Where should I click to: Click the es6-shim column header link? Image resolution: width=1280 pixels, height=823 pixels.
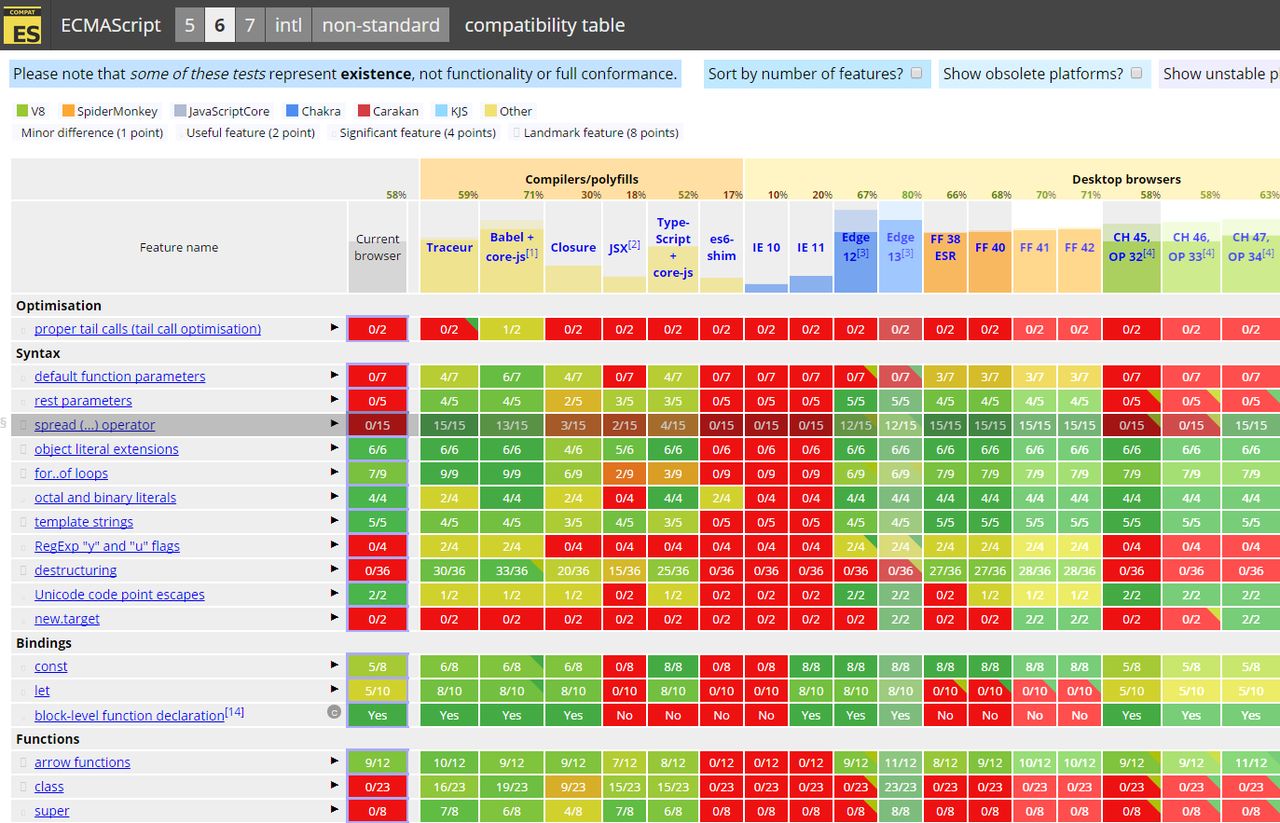click(x=721, y=247)
